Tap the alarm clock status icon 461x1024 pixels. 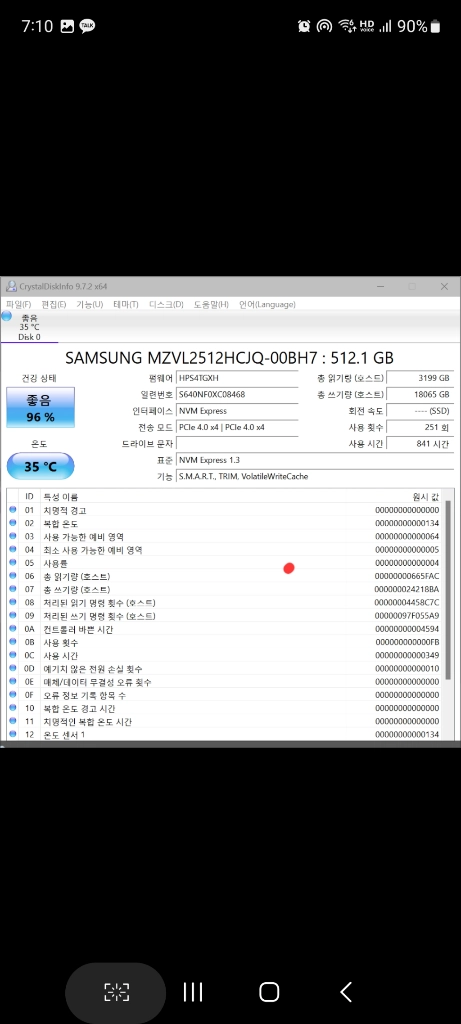pos(304,26)
